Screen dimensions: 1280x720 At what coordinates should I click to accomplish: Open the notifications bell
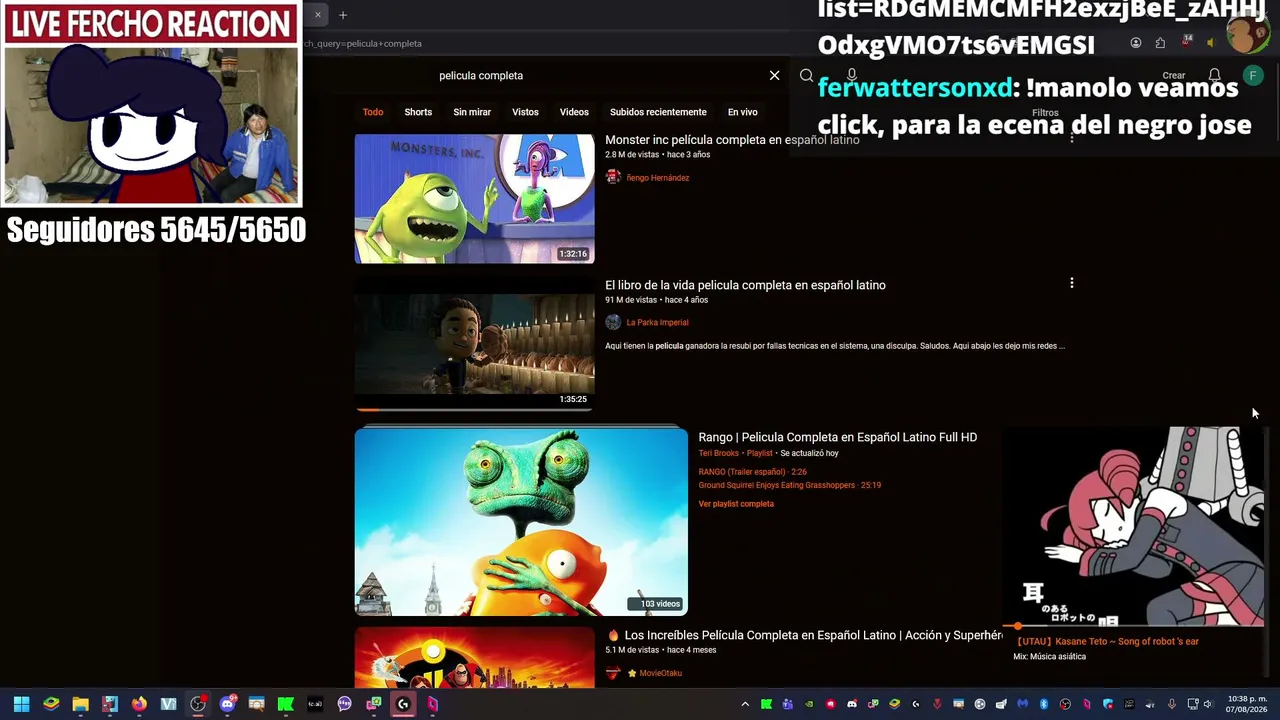1214,75
